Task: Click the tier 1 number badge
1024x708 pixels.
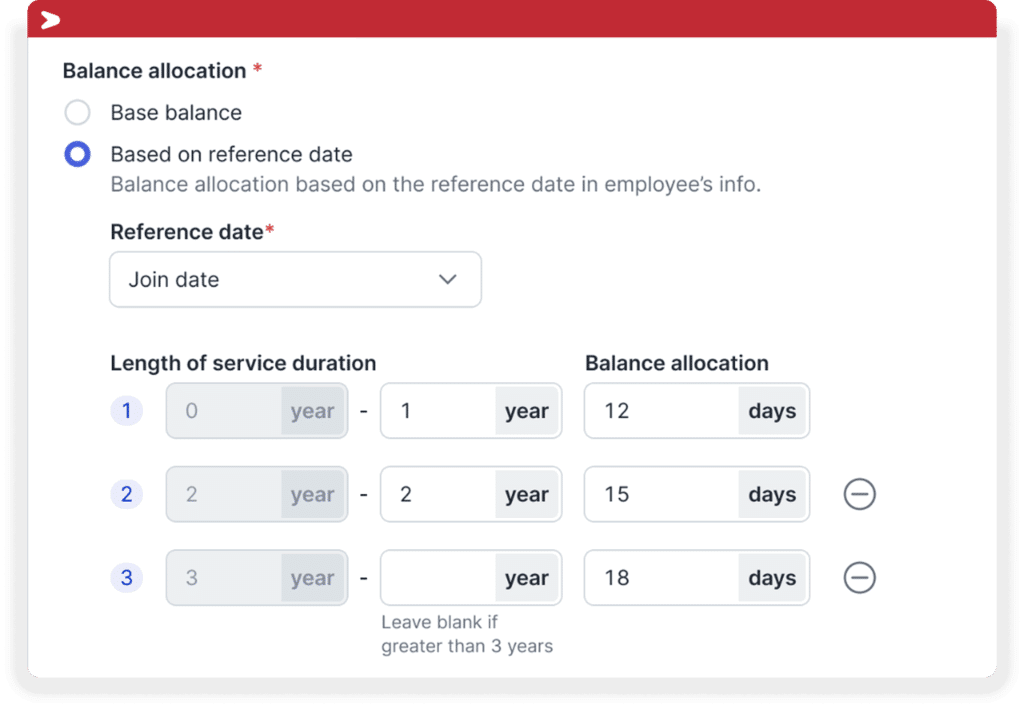Action: 127,411
